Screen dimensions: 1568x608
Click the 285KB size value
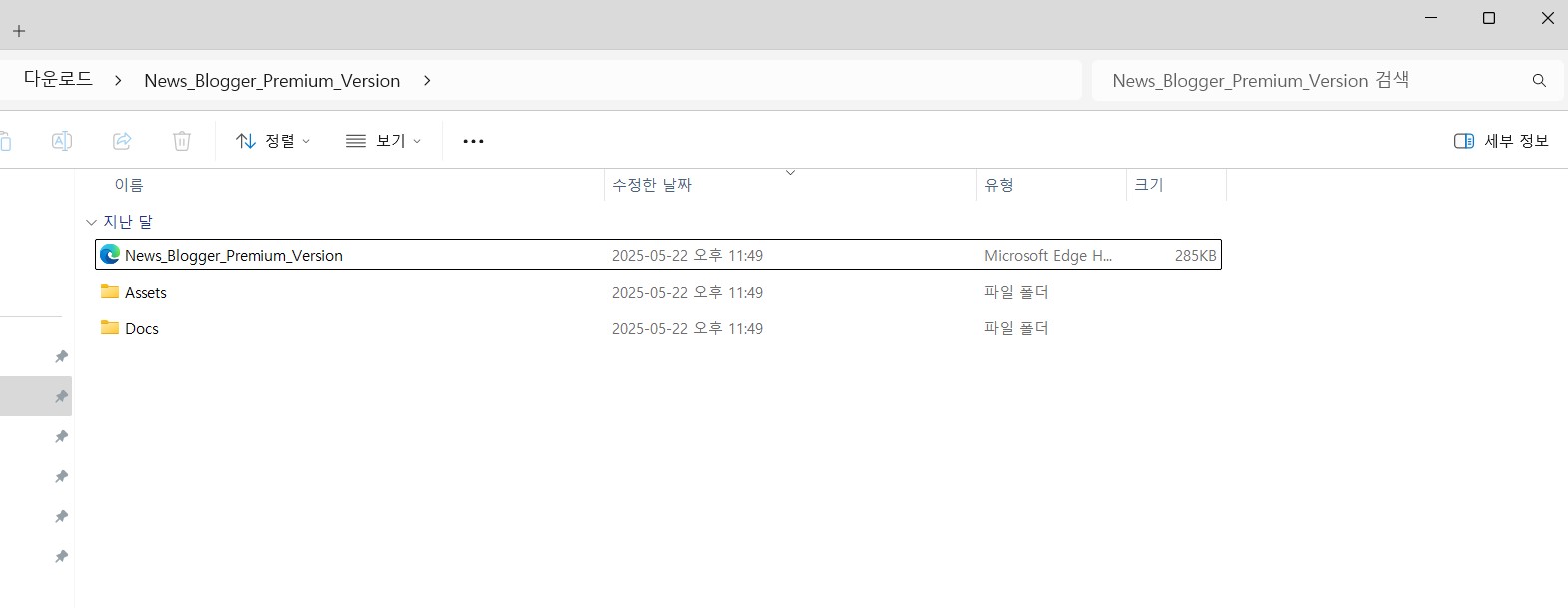click(1195, 256)
